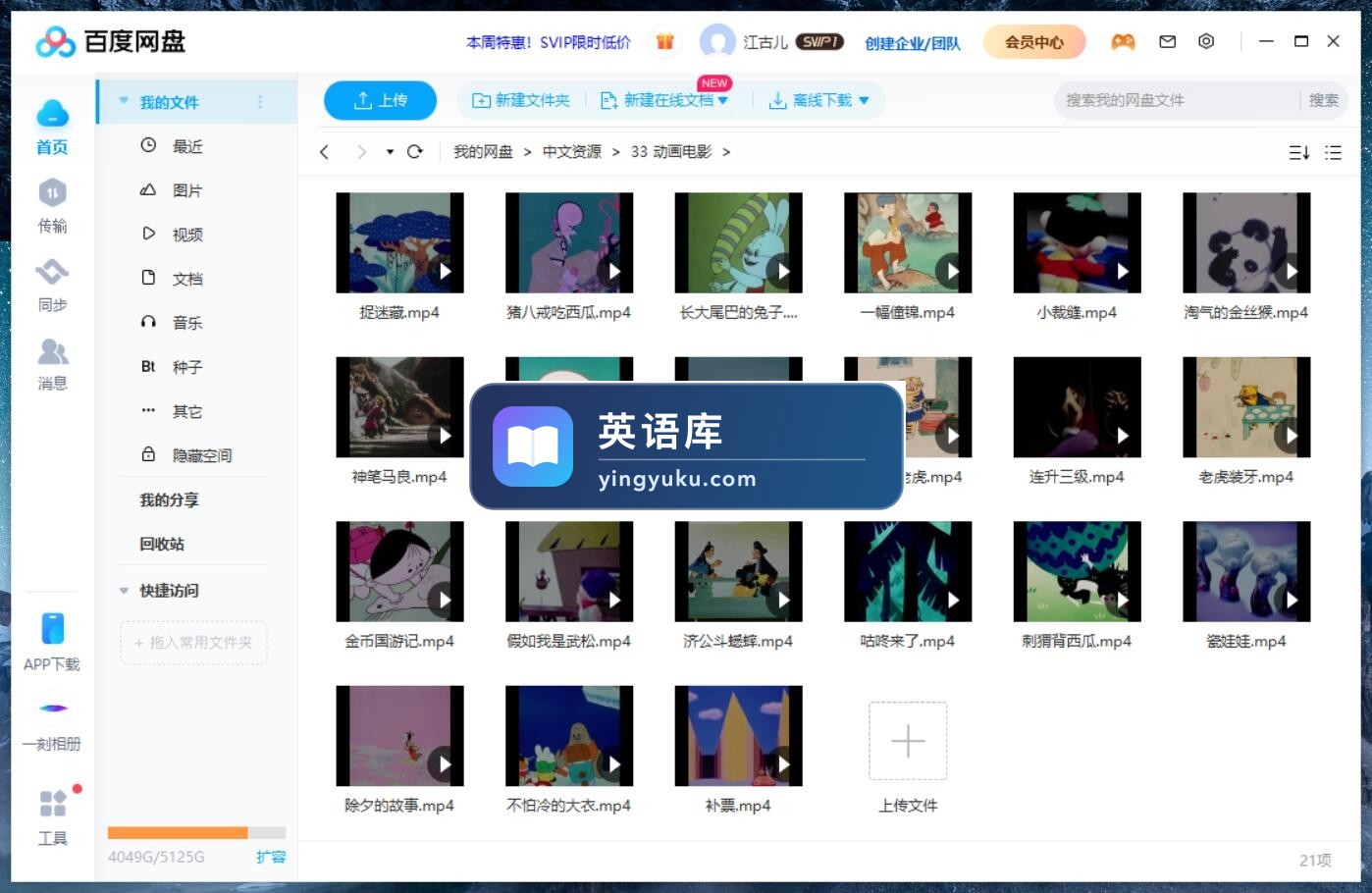Screen dimensions: 1372x893
Task: Click 我的网盘 in breadcrumb
Action: 483,152
